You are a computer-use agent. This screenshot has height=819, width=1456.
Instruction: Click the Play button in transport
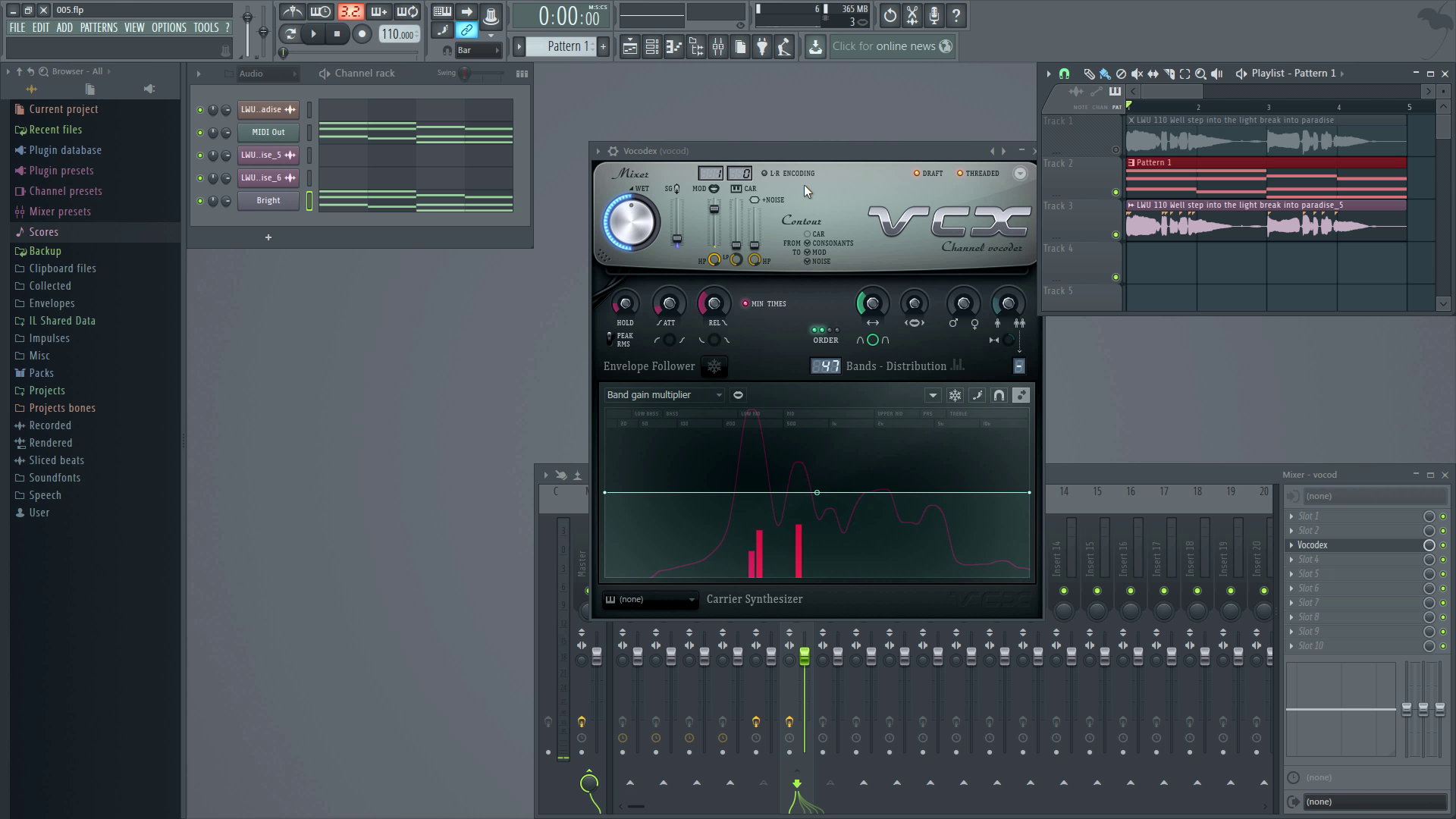313,34
